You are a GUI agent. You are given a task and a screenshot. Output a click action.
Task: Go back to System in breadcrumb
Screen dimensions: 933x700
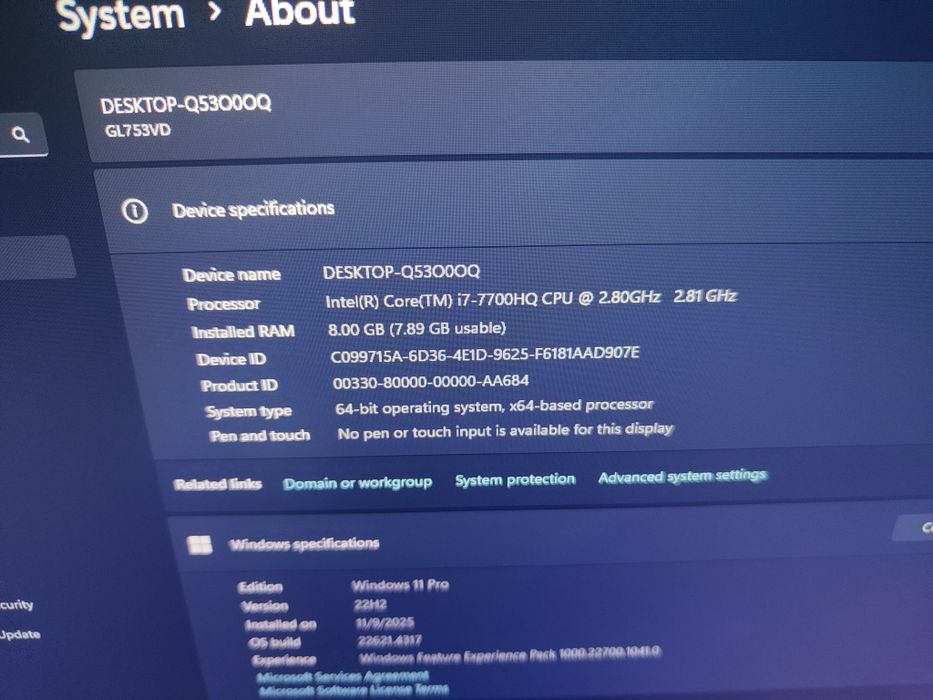click(121, 15)
